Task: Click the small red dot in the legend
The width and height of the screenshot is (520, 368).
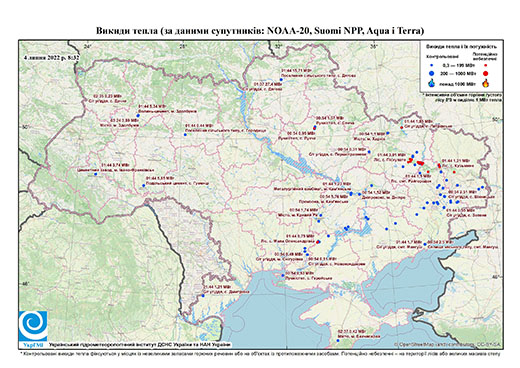Action: pos(486,65)
